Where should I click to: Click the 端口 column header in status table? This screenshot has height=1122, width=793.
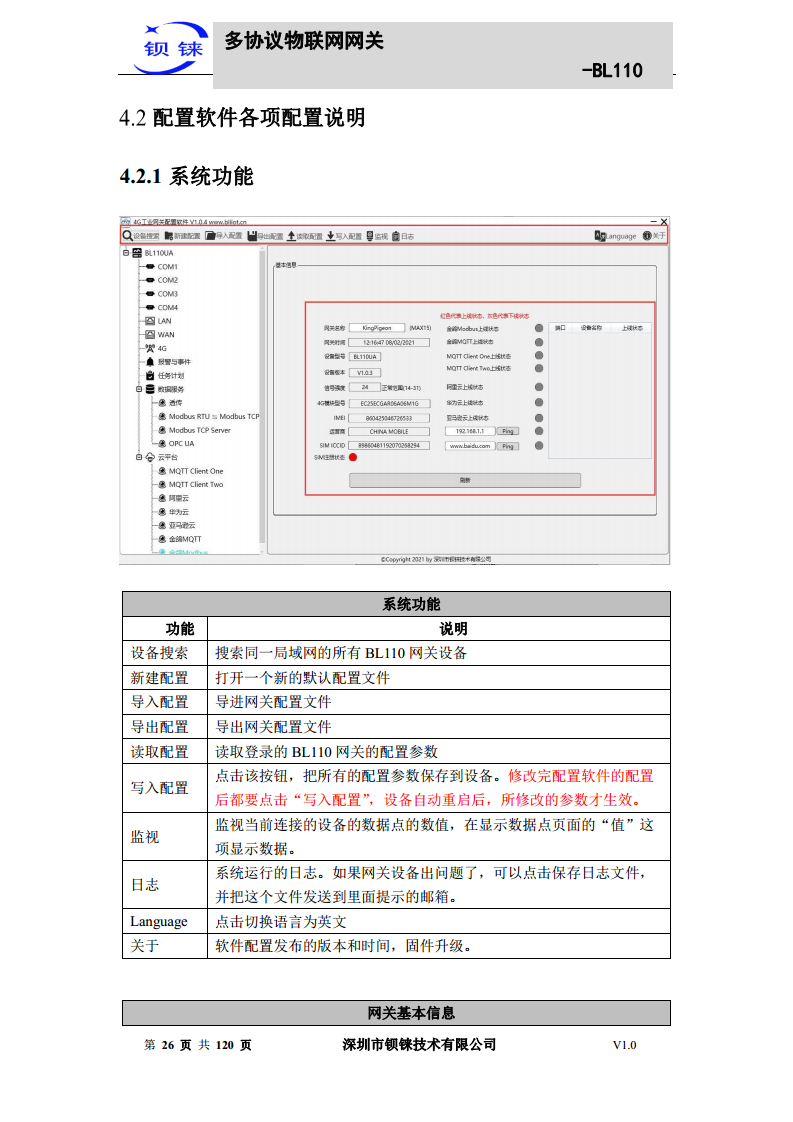click(x=560, y=328)
